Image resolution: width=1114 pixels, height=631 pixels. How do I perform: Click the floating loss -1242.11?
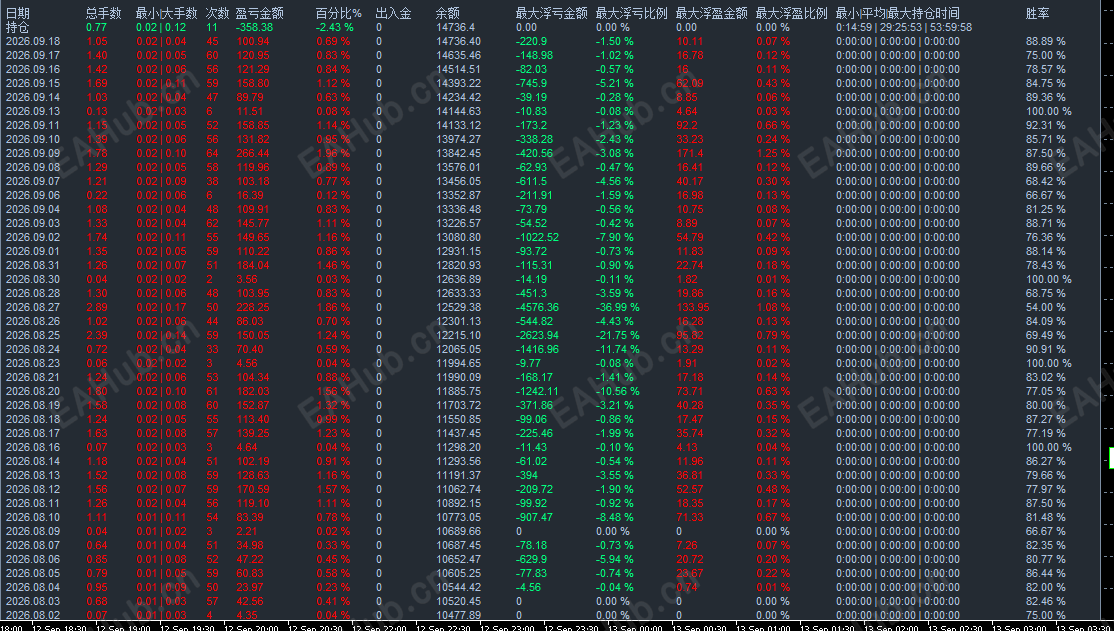[537, 391]
